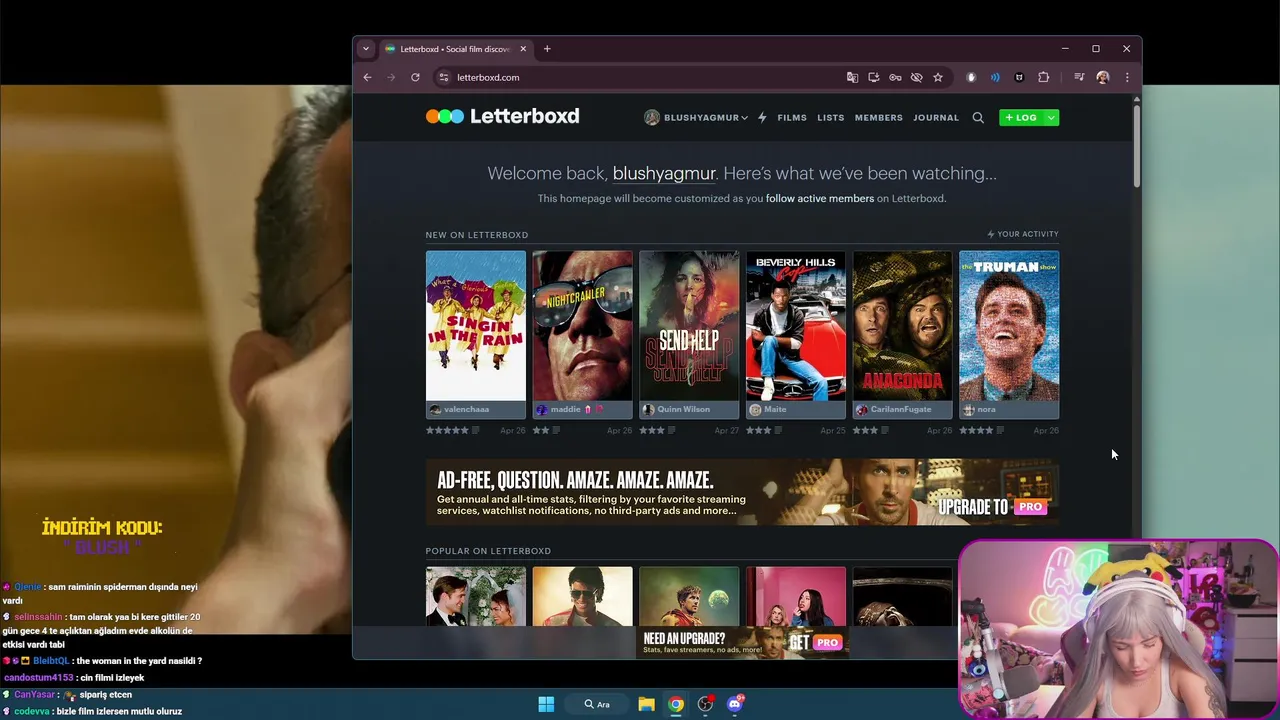Open Discord from the taskbar

pyautogui.click(x=735, y=704)
